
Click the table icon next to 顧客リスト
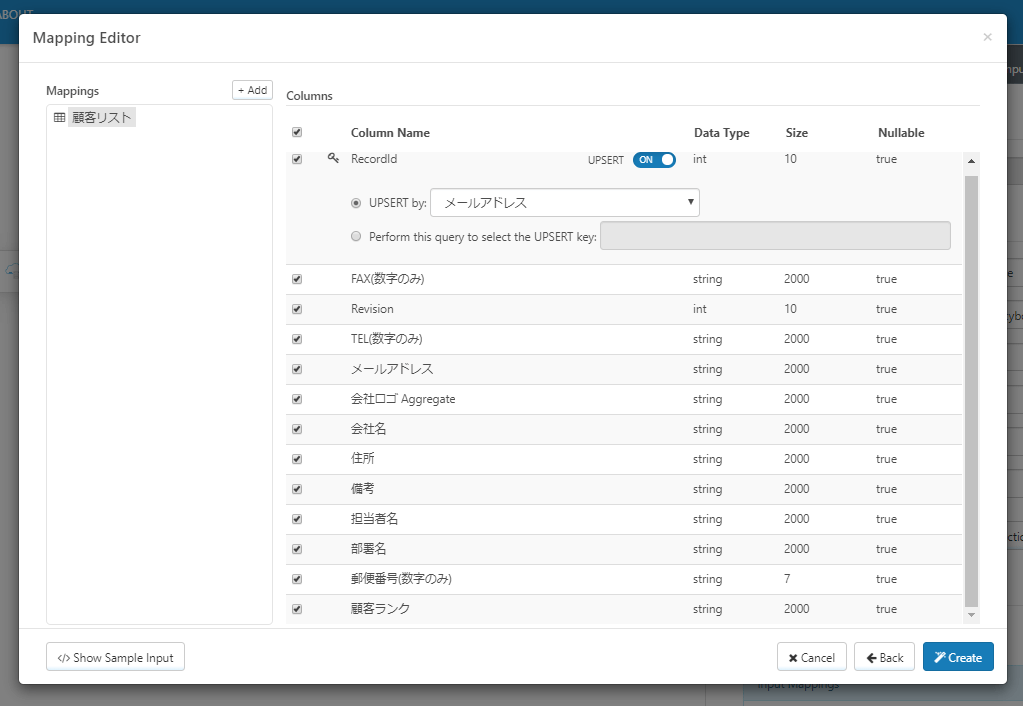[x=59, y=118]
